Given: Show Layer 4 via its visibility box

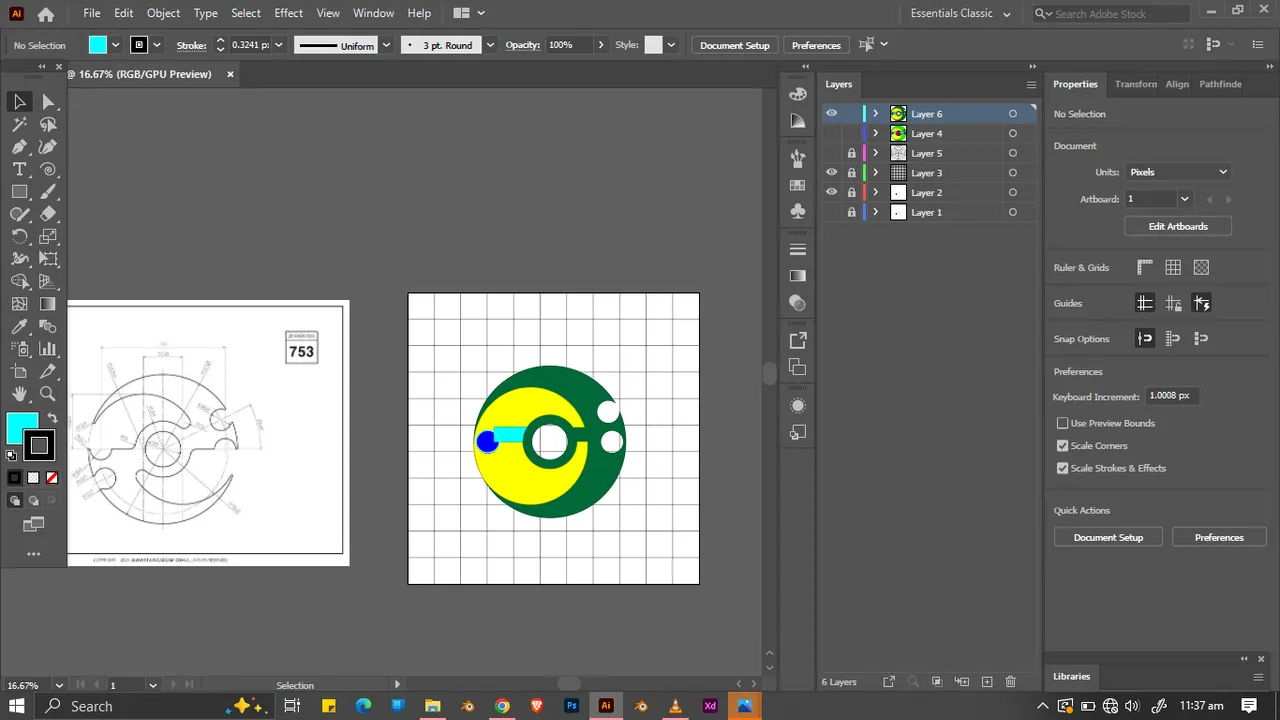Looking at the screenshot, I should 831,133.
